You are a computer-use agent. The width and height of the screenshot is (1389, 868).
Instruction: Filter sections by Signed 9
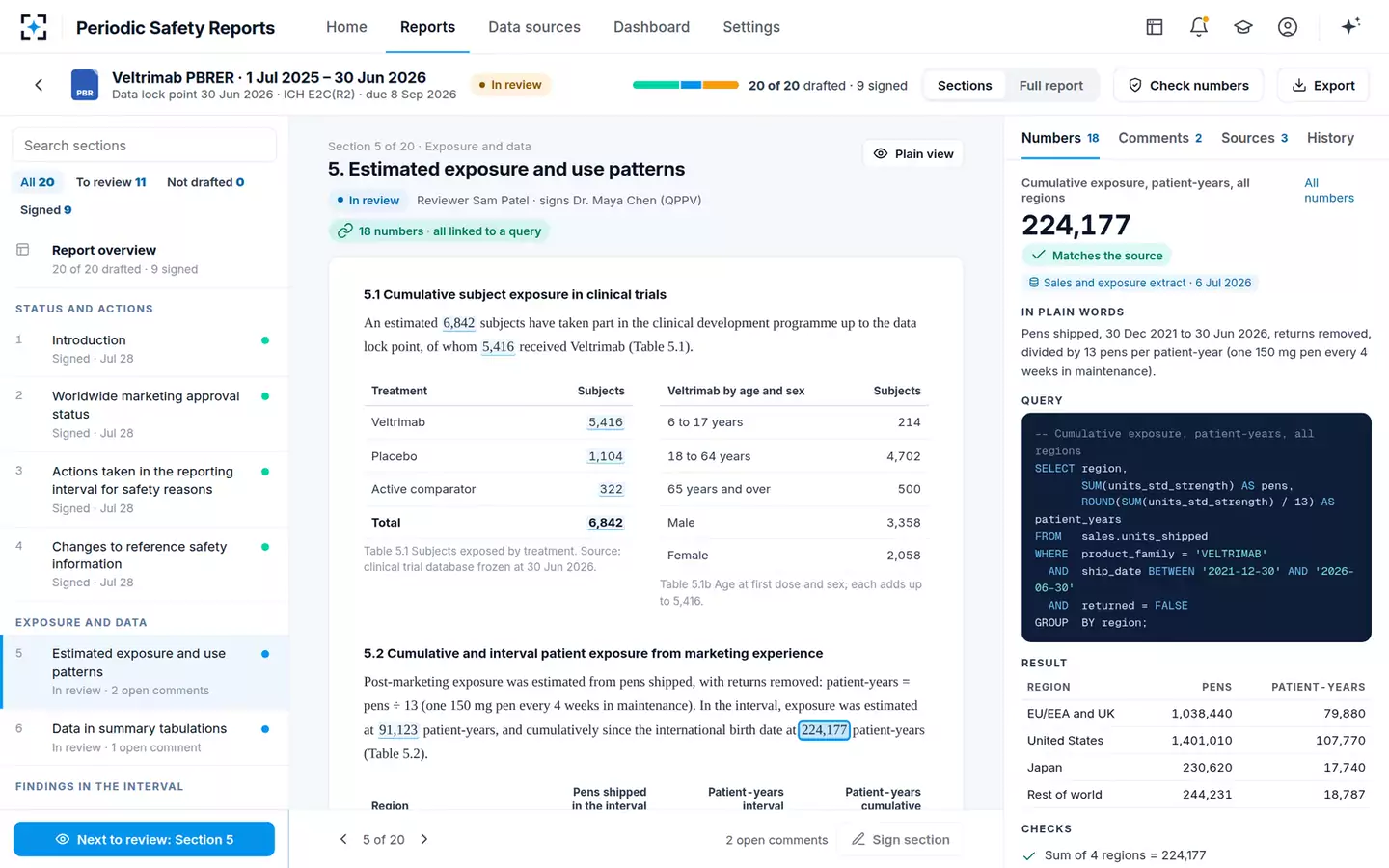click(46, 210)
